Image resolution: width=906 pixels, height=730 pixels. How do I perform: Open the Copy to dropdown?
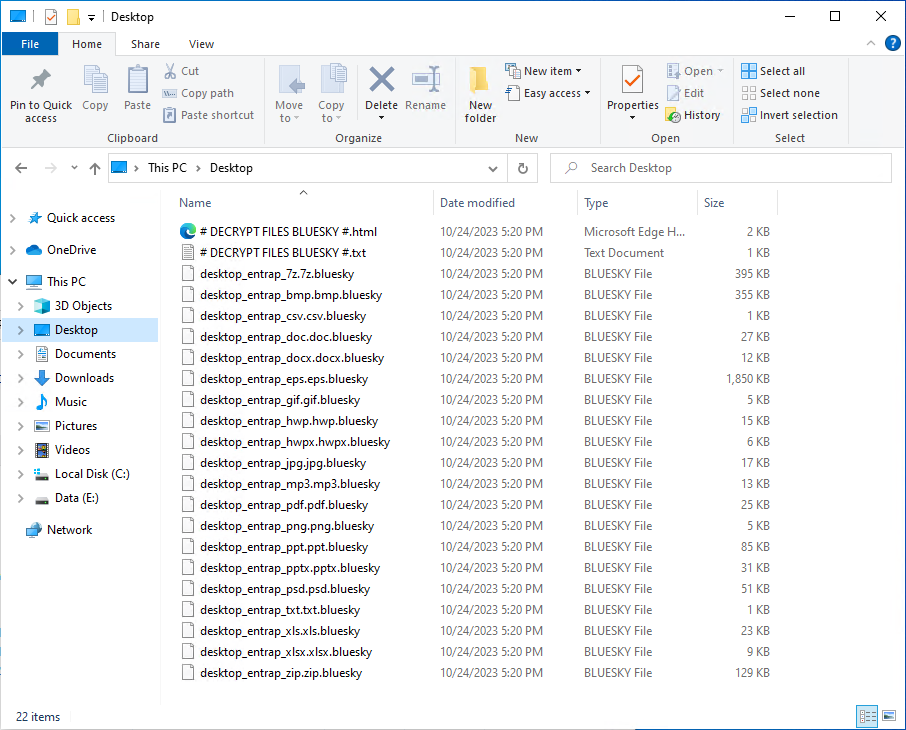point(331,112)
